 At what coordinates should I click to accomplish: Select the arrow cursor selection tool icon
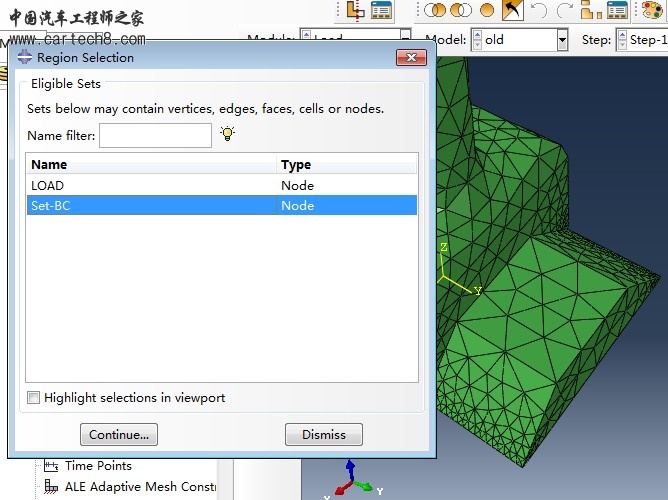[513, 10]
